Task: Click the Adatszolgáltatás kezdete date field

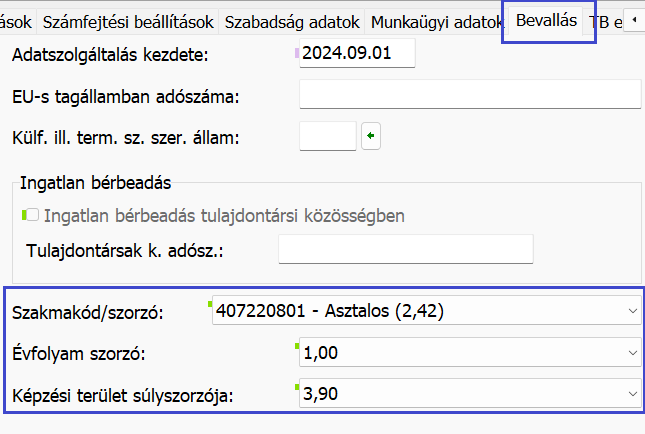Action: 356,54
